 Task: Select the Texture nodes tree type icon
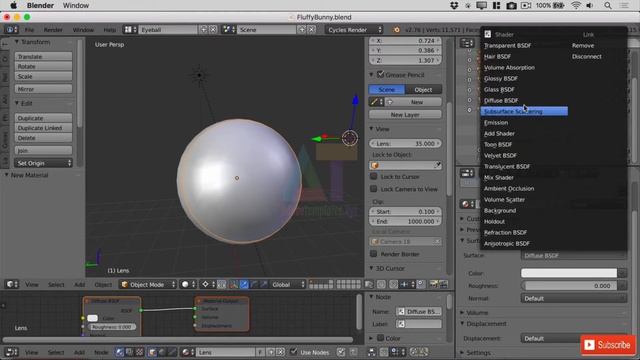tap(139, 352)
